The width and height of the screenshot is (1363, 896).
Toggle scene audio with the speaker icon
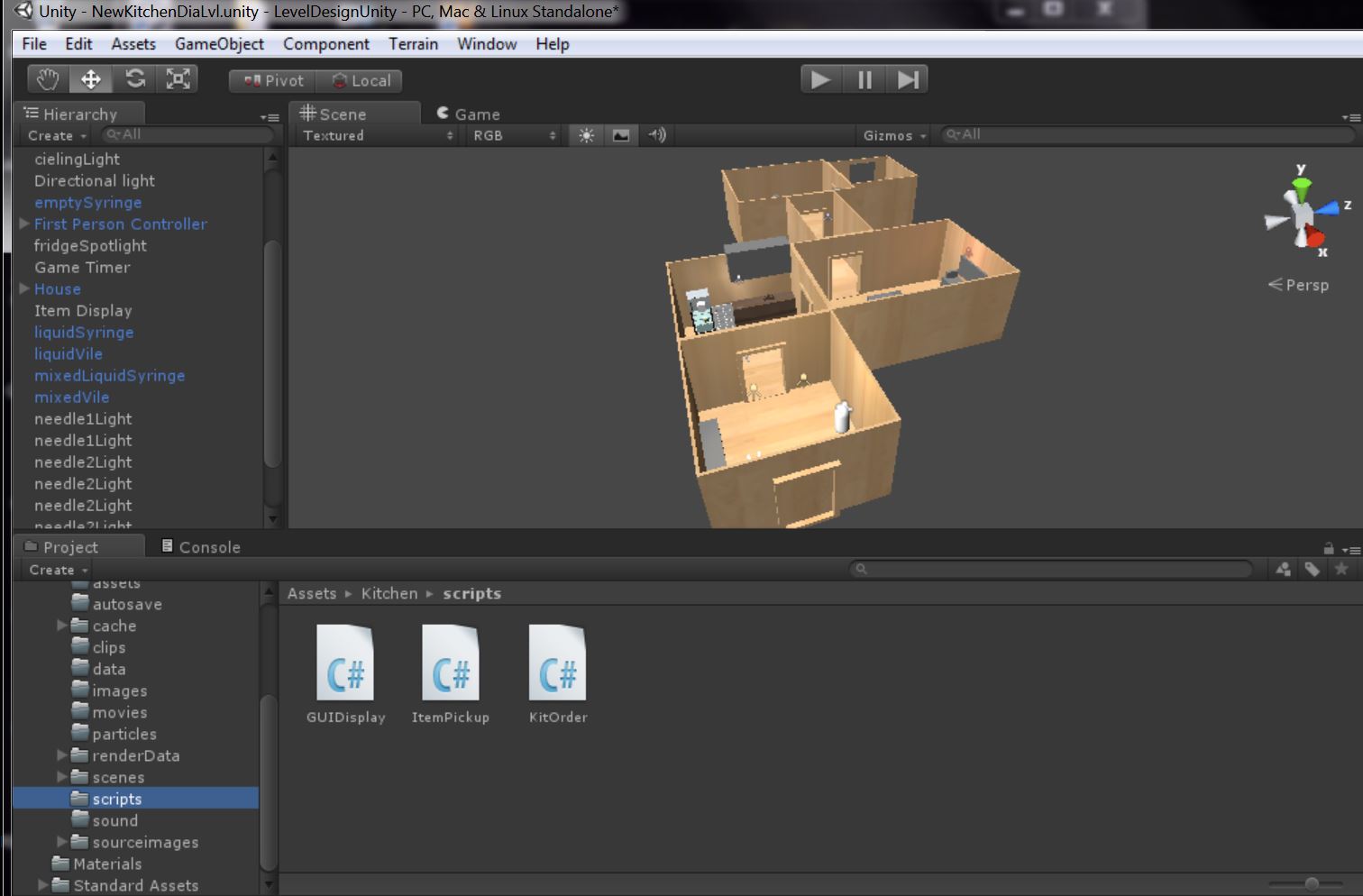click(x=655, y=135)
